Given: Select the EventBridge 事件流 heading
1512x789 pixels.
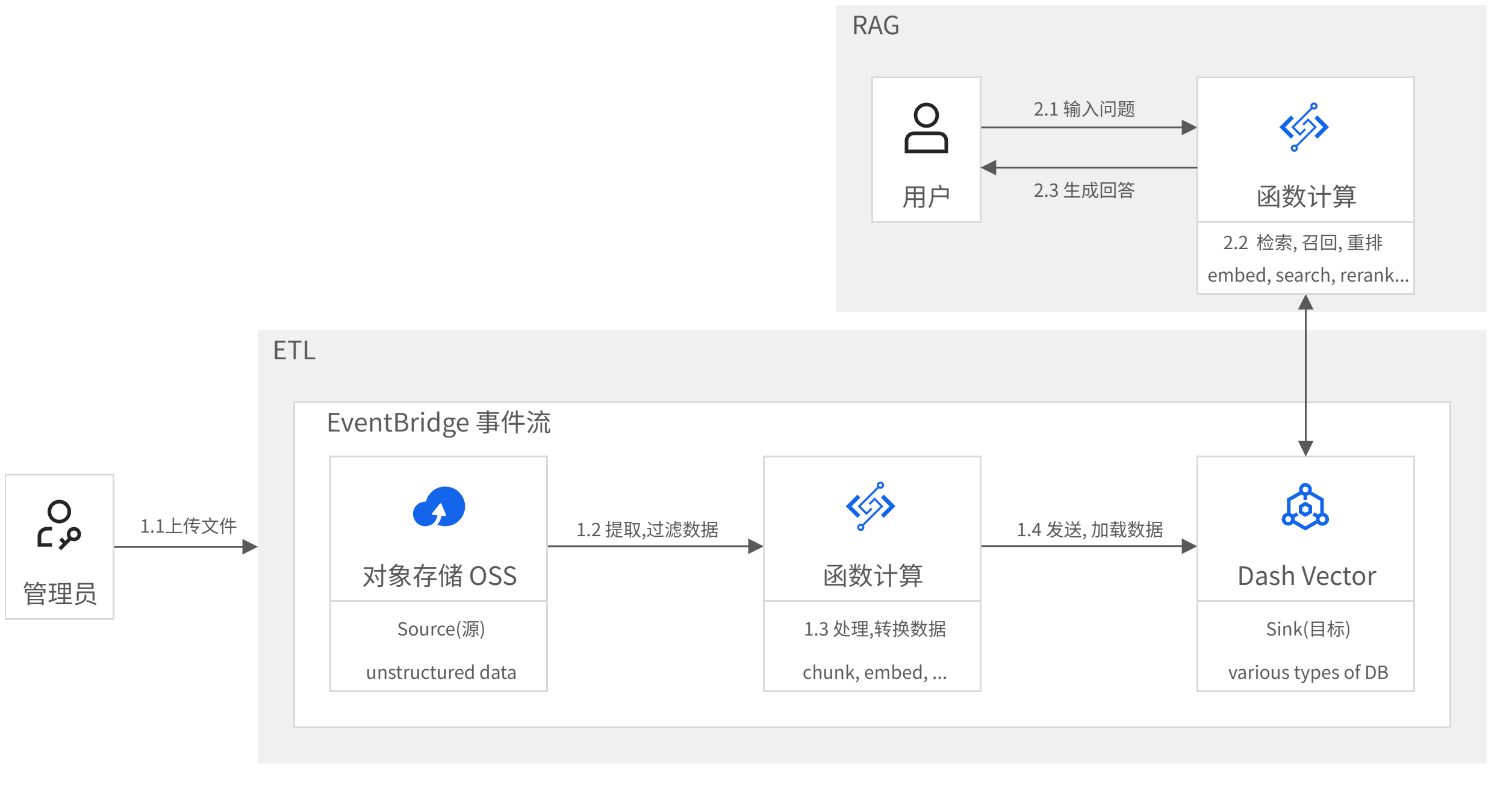Looking at the screenshot, I should point(438,422).
